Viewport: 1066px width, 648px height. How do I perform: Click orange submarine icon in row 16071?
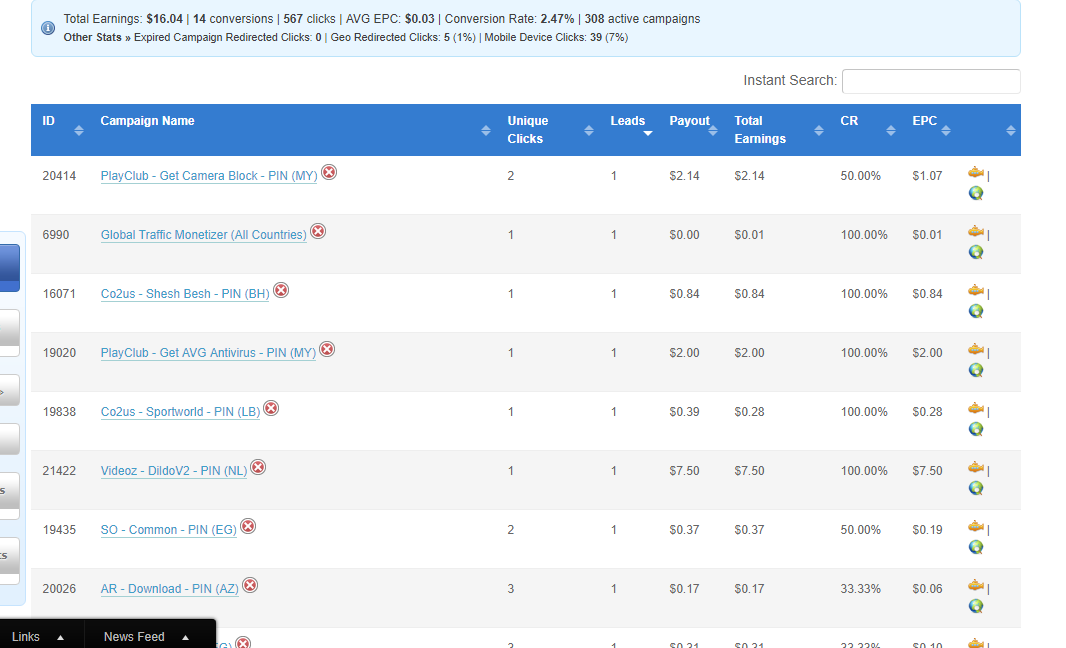coord(976,291)
